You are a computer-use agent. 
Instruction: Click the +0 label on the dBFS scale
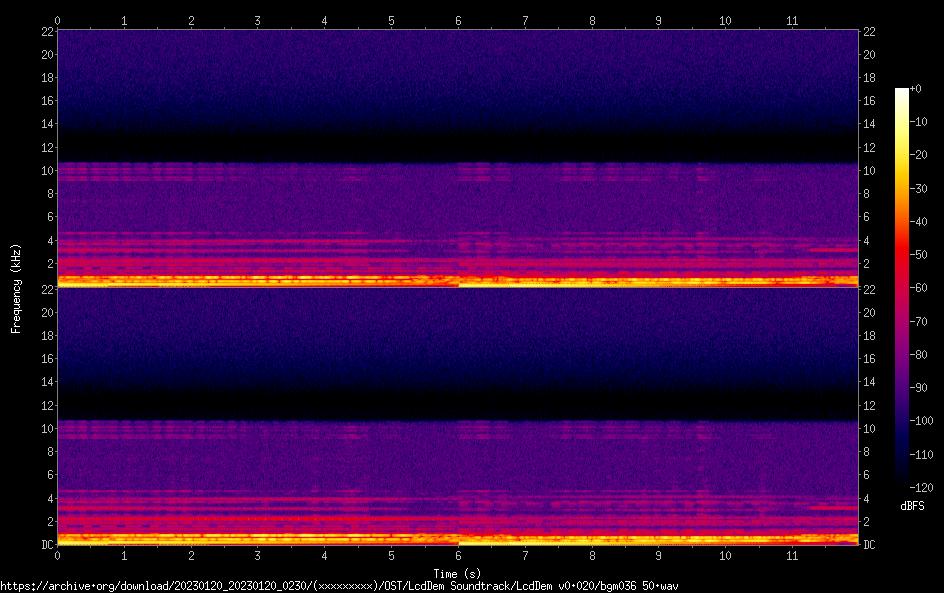pyautogui.click(x=917, y=89)
